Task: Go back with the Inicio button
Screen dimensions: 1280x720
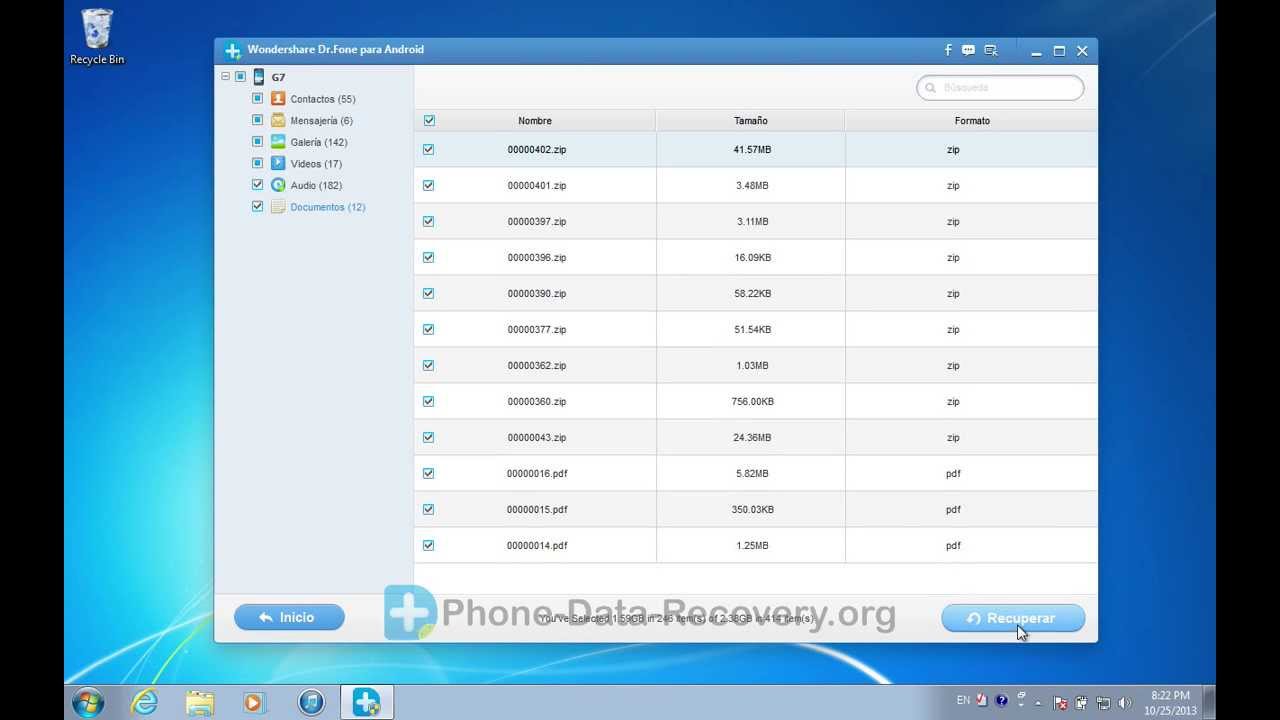Action: [x=289, y=618]
